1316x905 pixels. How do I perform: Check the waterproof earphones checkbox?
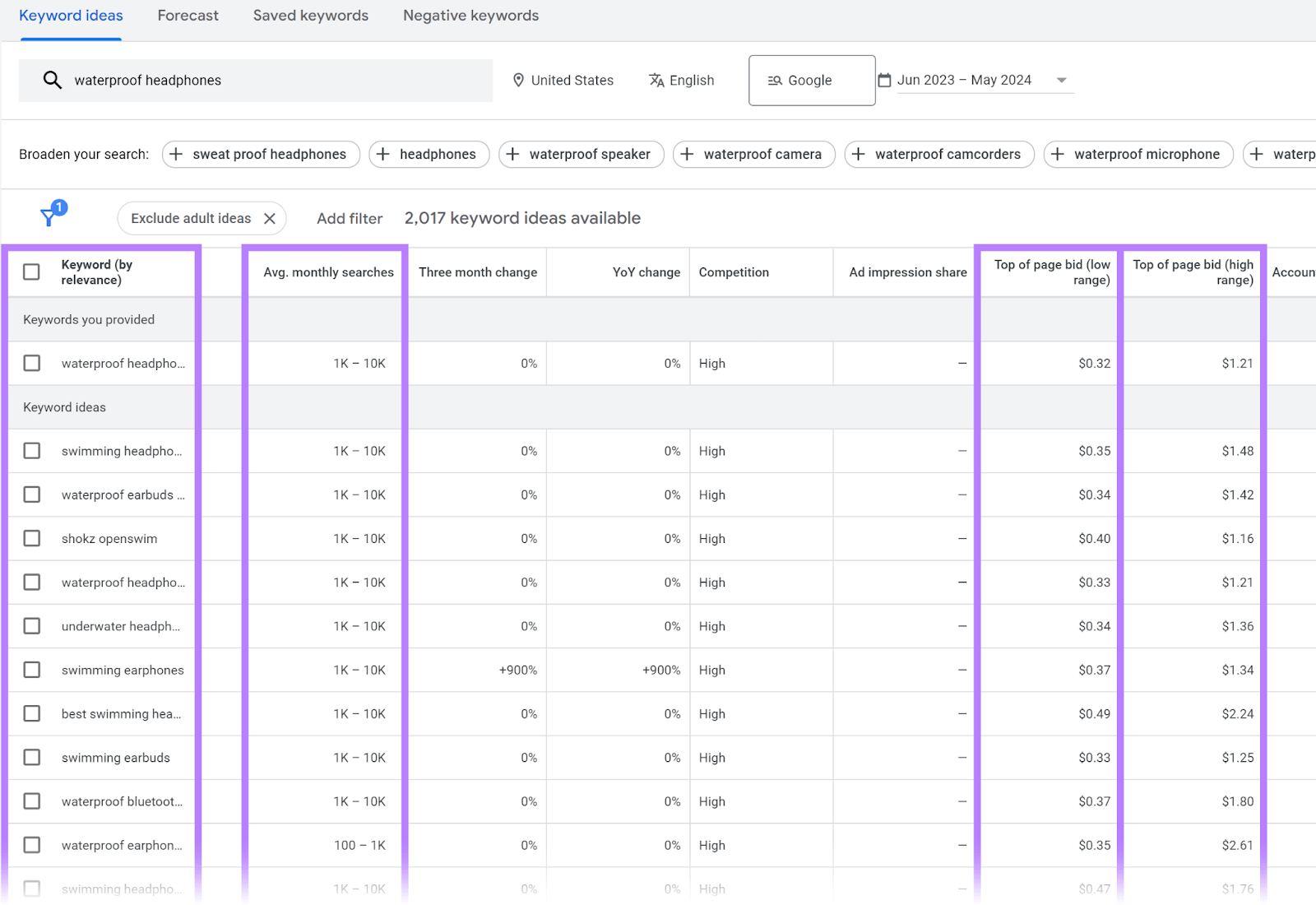click(x=31, y=845)
